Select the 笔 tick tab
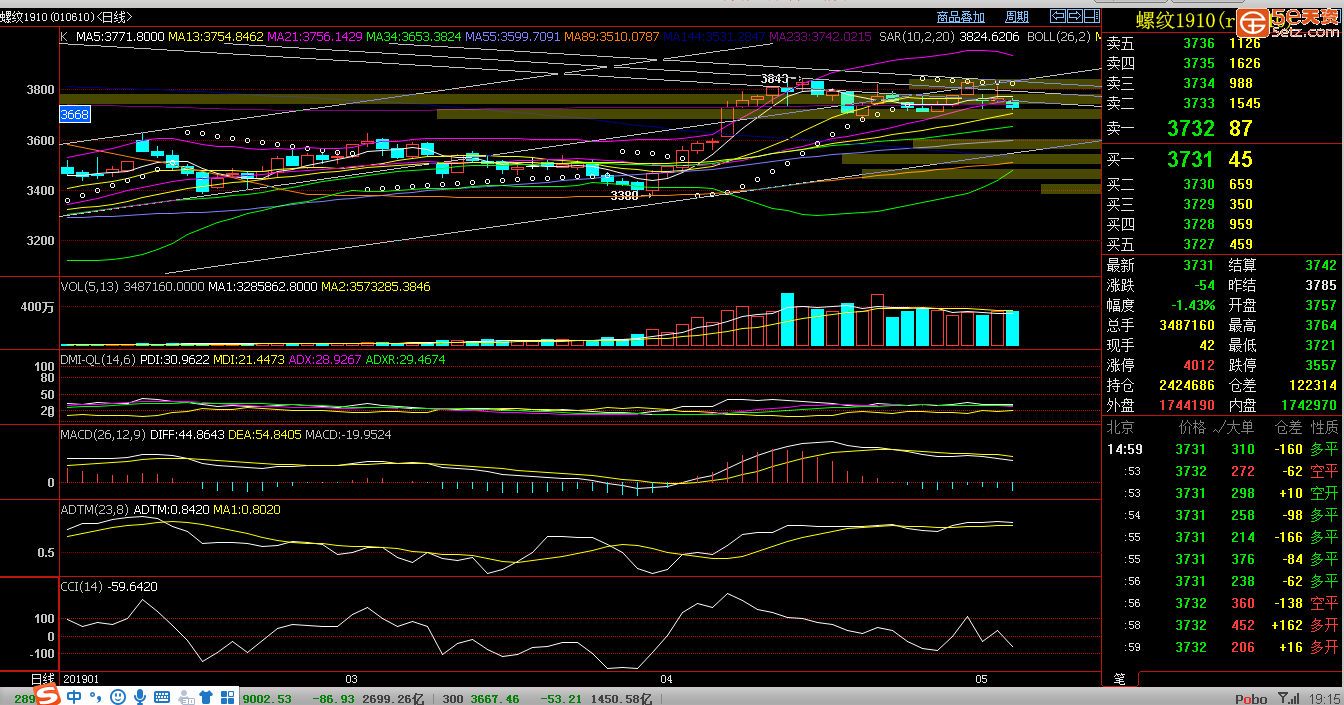This screenshot has height=705, width=1344. (x=1119, y=678)
